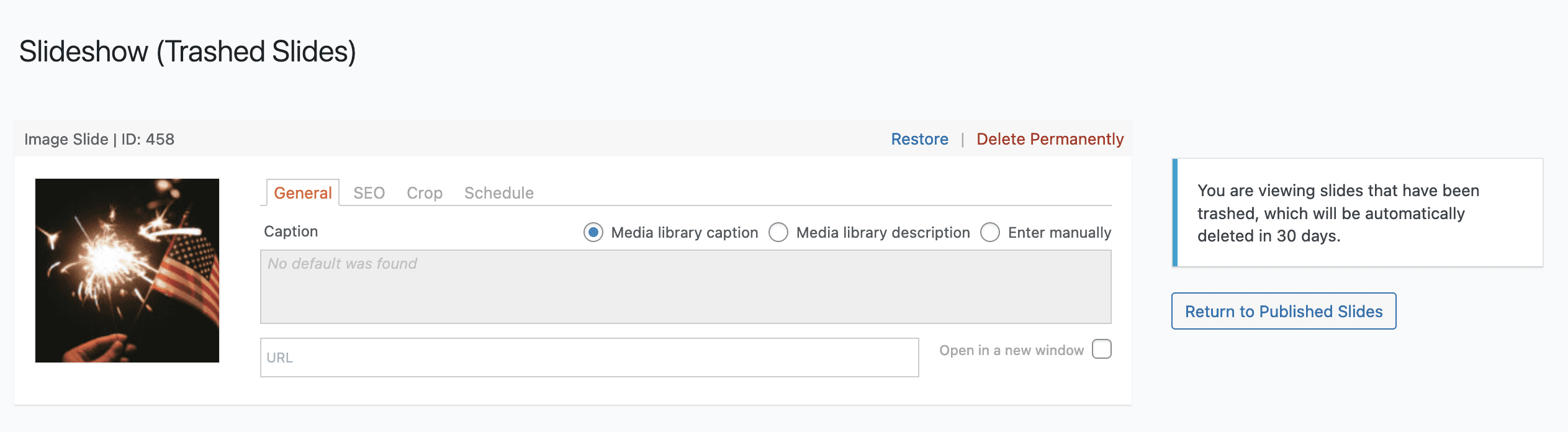
Task: Click the trashed slides notice text
Action: (x=1338, y=213)
